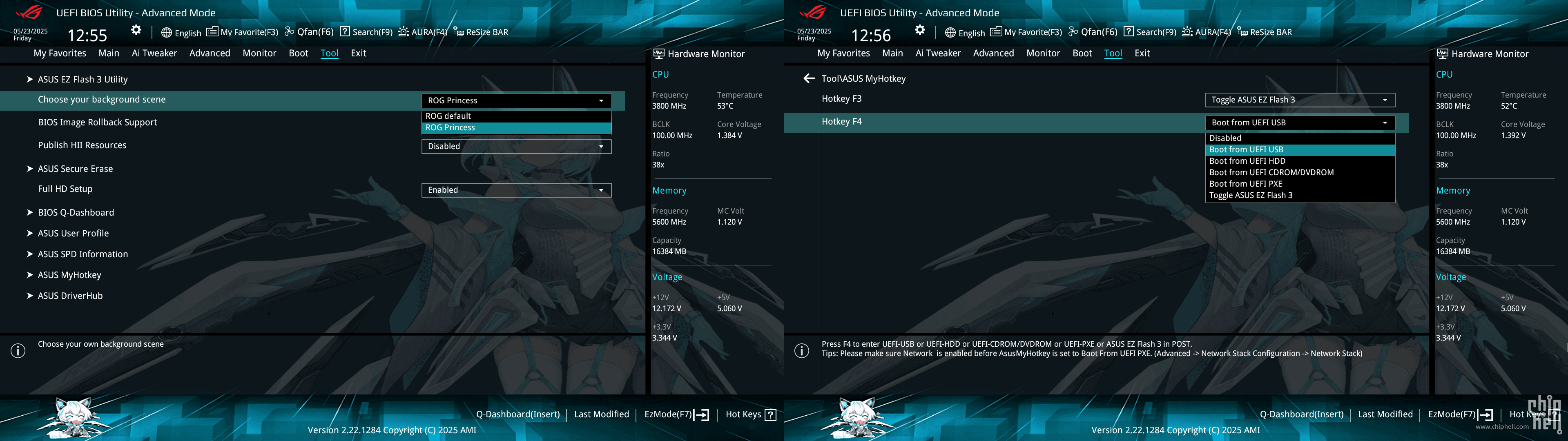Click Hardware Monitor icon in left window

point(658,53)
